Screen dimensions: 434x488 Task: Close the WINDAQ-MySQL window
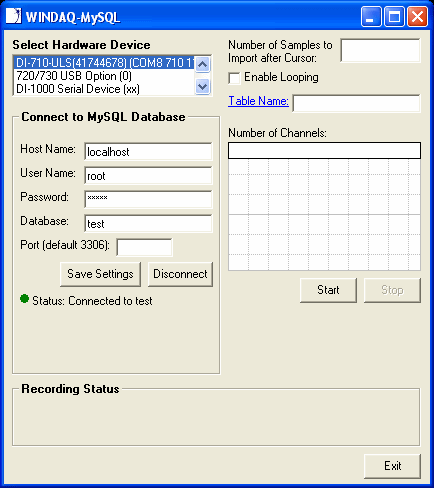(x=417, y=16)
